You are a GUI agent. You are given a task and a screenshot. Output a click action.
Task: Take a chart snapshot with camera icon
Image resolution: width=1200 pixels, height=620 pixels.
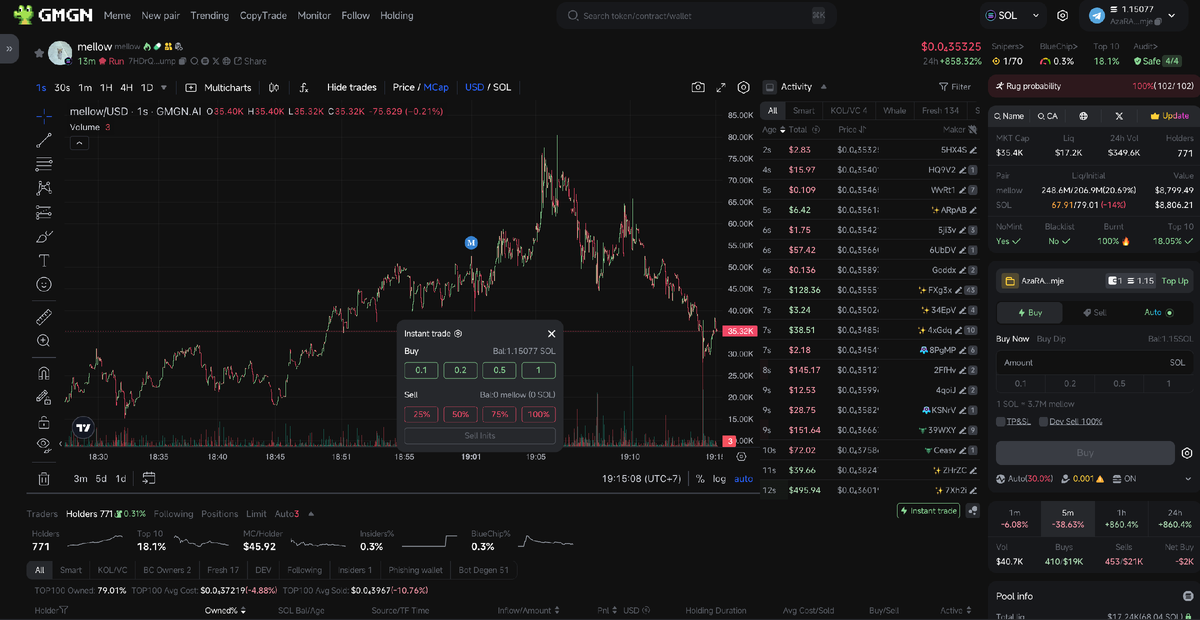698,87
